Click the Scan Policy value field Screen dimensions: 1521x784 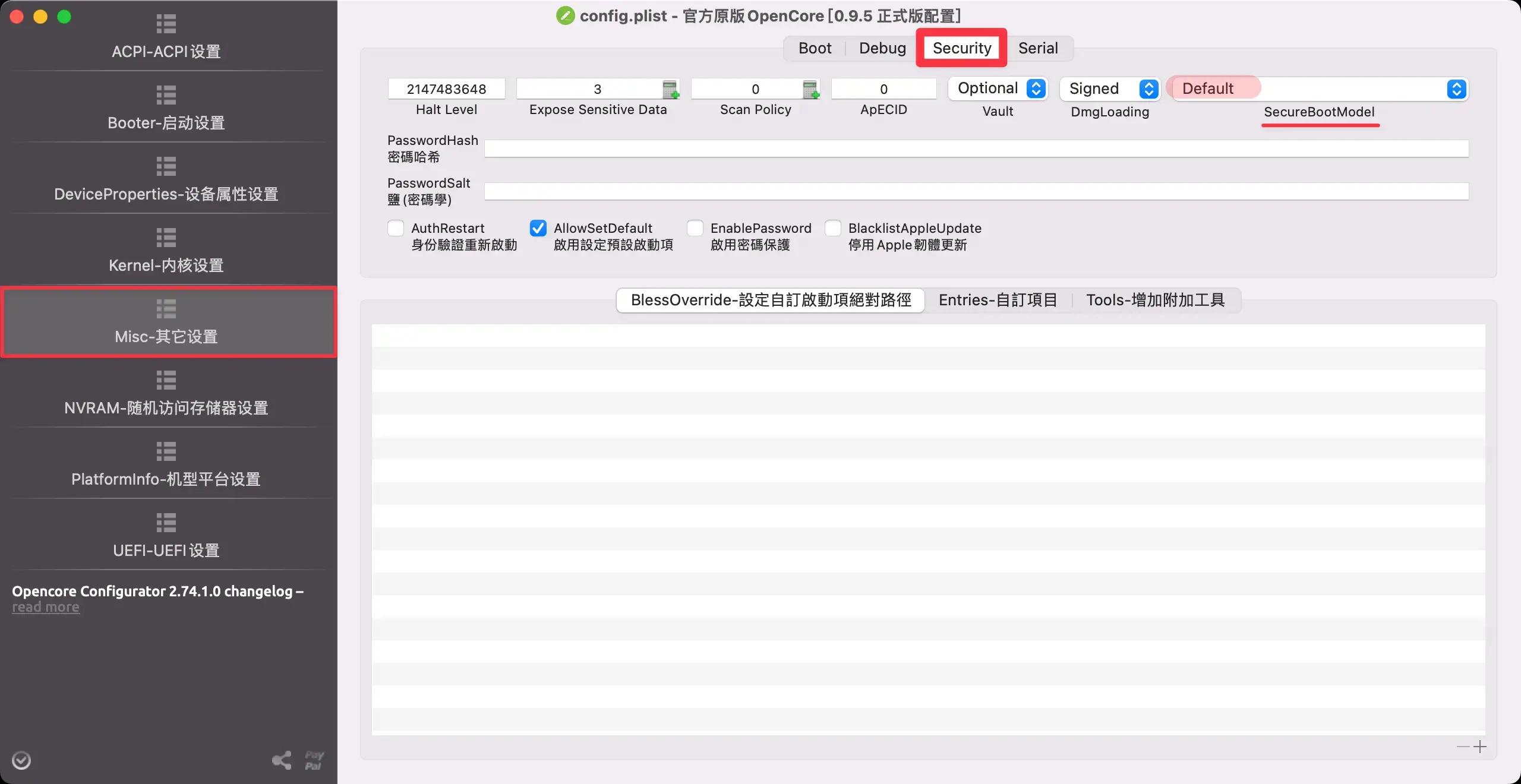tap(747, 89)
